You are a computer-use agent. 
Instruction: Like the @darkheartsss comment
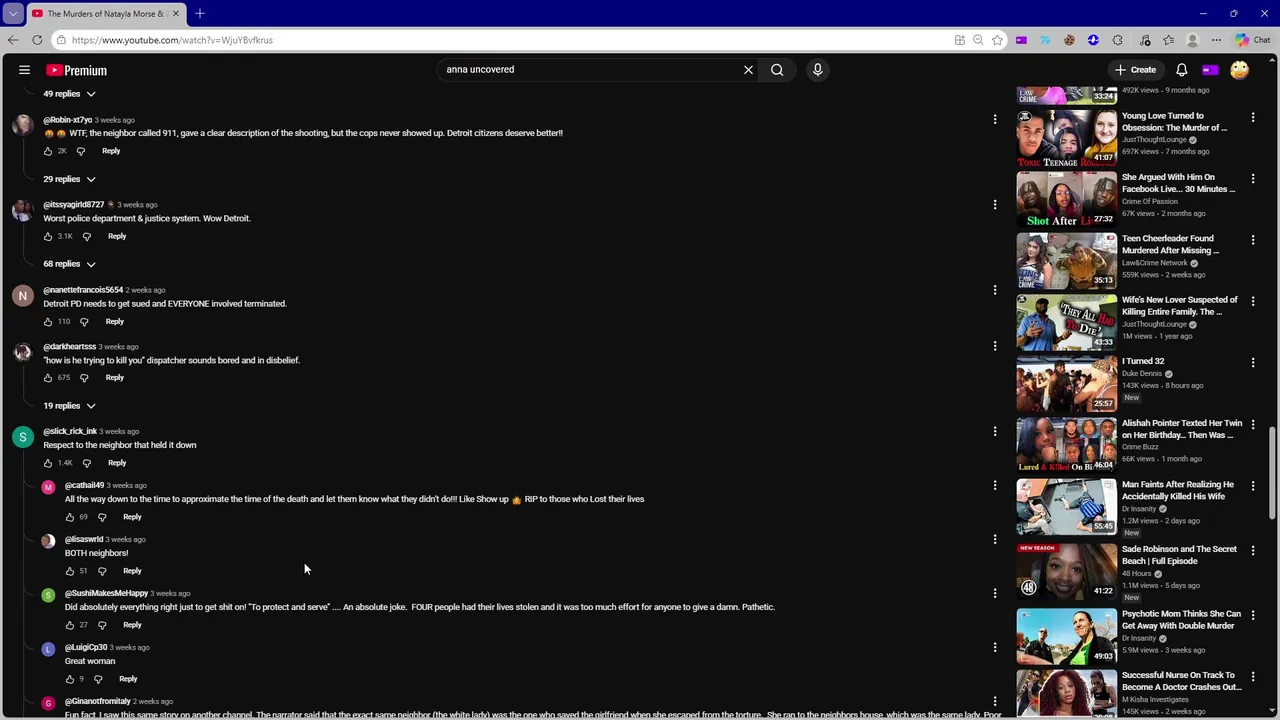pos(47,378)
